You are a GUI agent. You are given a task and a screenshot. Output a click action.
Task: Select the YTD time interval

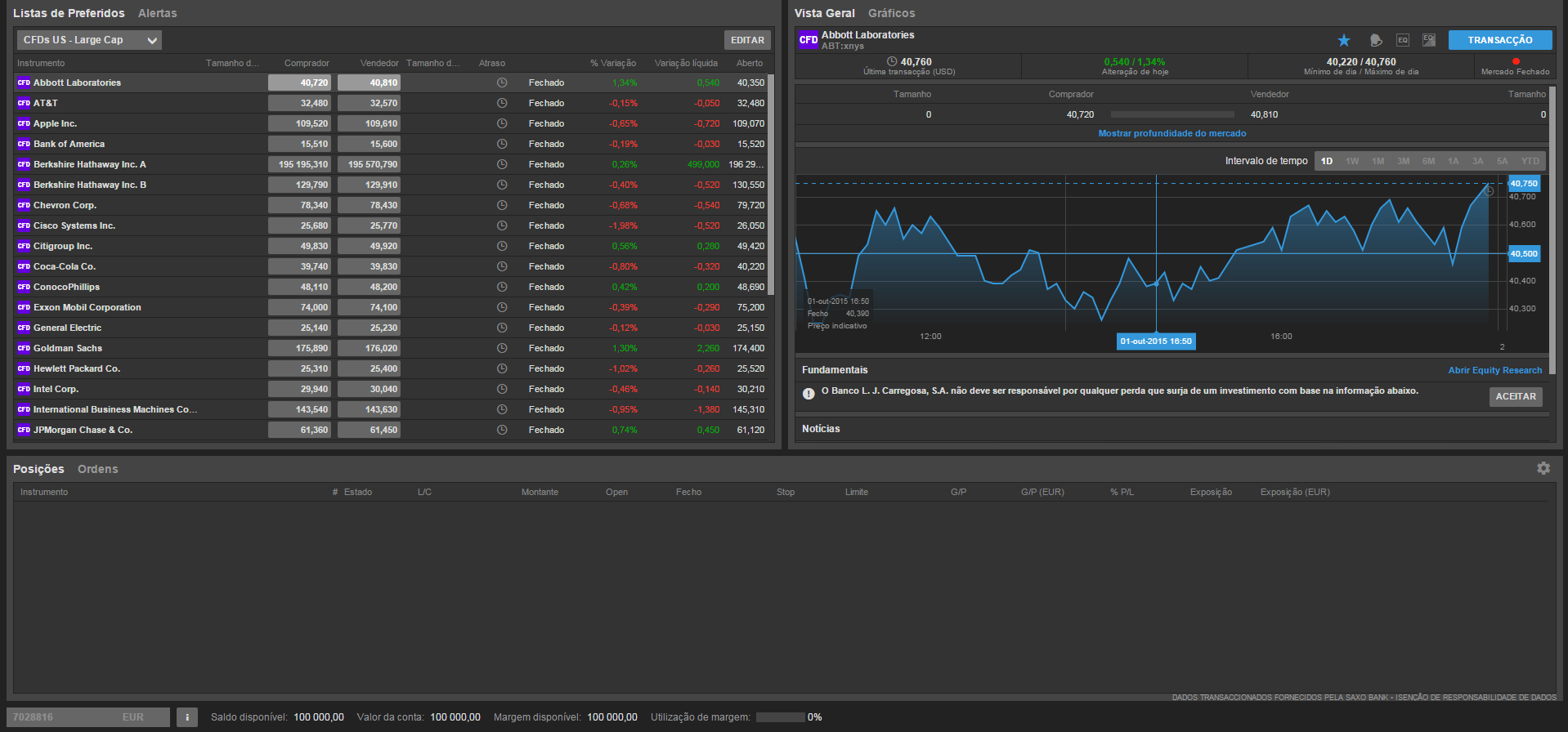[1530, 161]
